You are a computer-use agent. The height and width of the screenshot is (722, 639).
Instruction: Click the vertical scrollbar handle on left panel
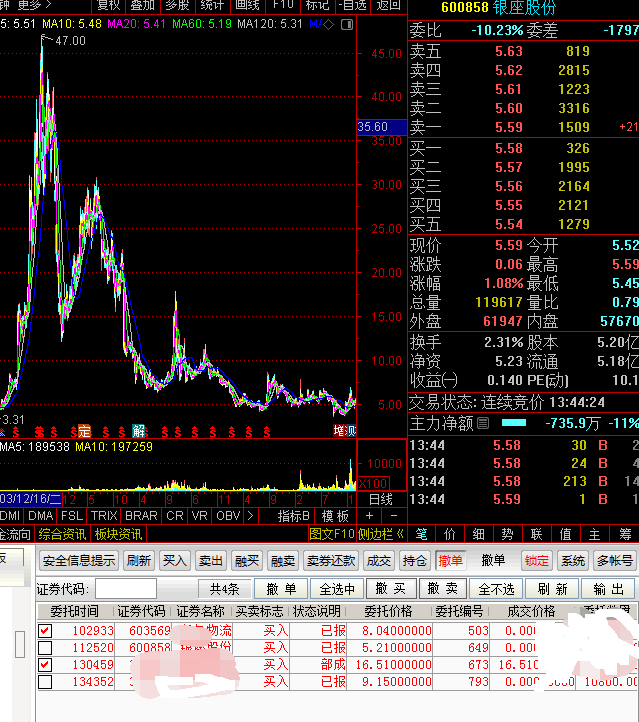click(x=20, y=644)
